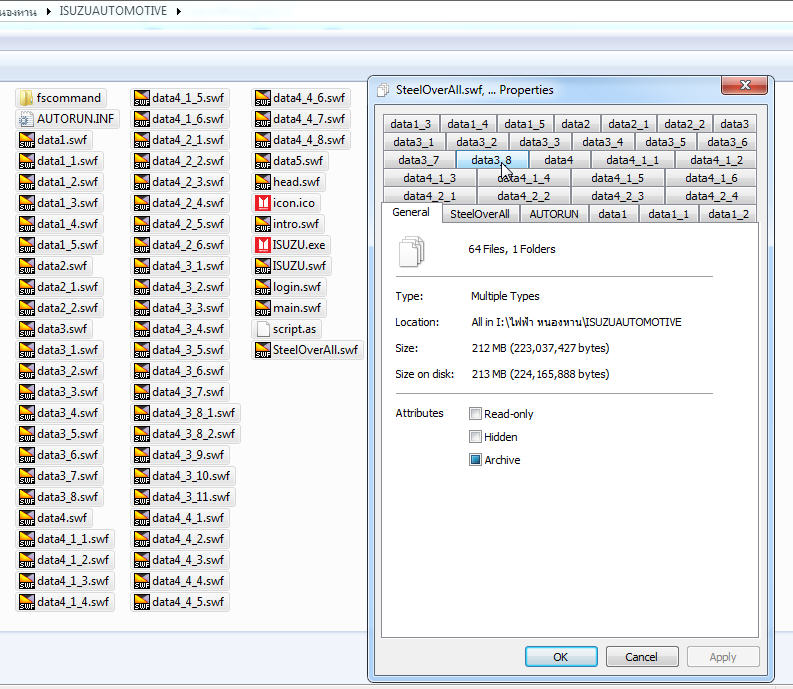
Task: Open the data2_1 tab
Action: pyautogui.click(x=628, y=124)
